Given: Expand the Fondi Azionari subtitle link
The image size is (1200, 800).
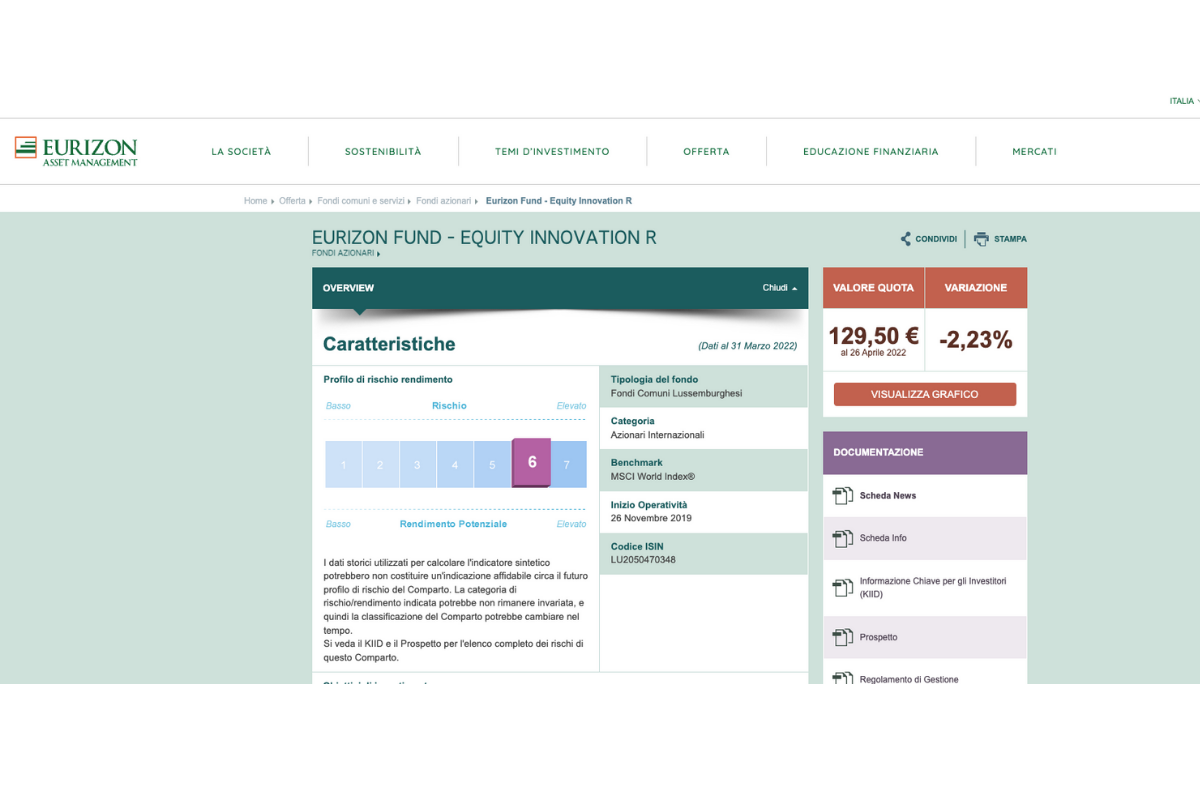Looking at the screenshot, I should click(x=346, y=253).
